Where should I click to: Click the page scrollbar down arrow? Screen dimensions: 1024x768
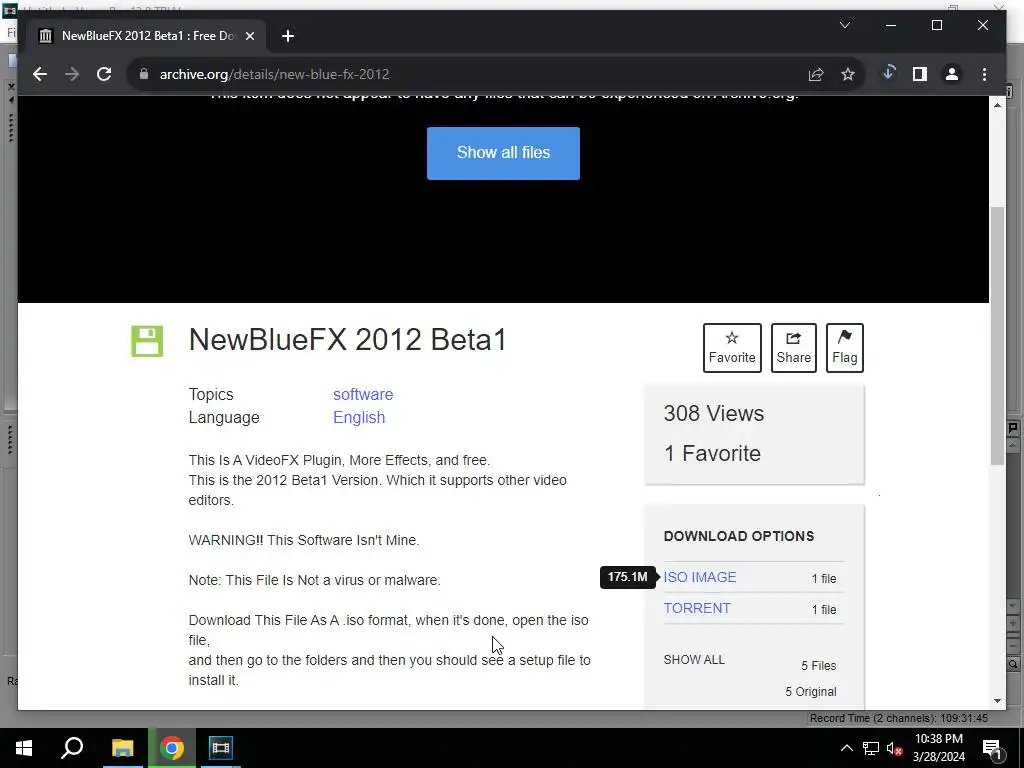997,701
